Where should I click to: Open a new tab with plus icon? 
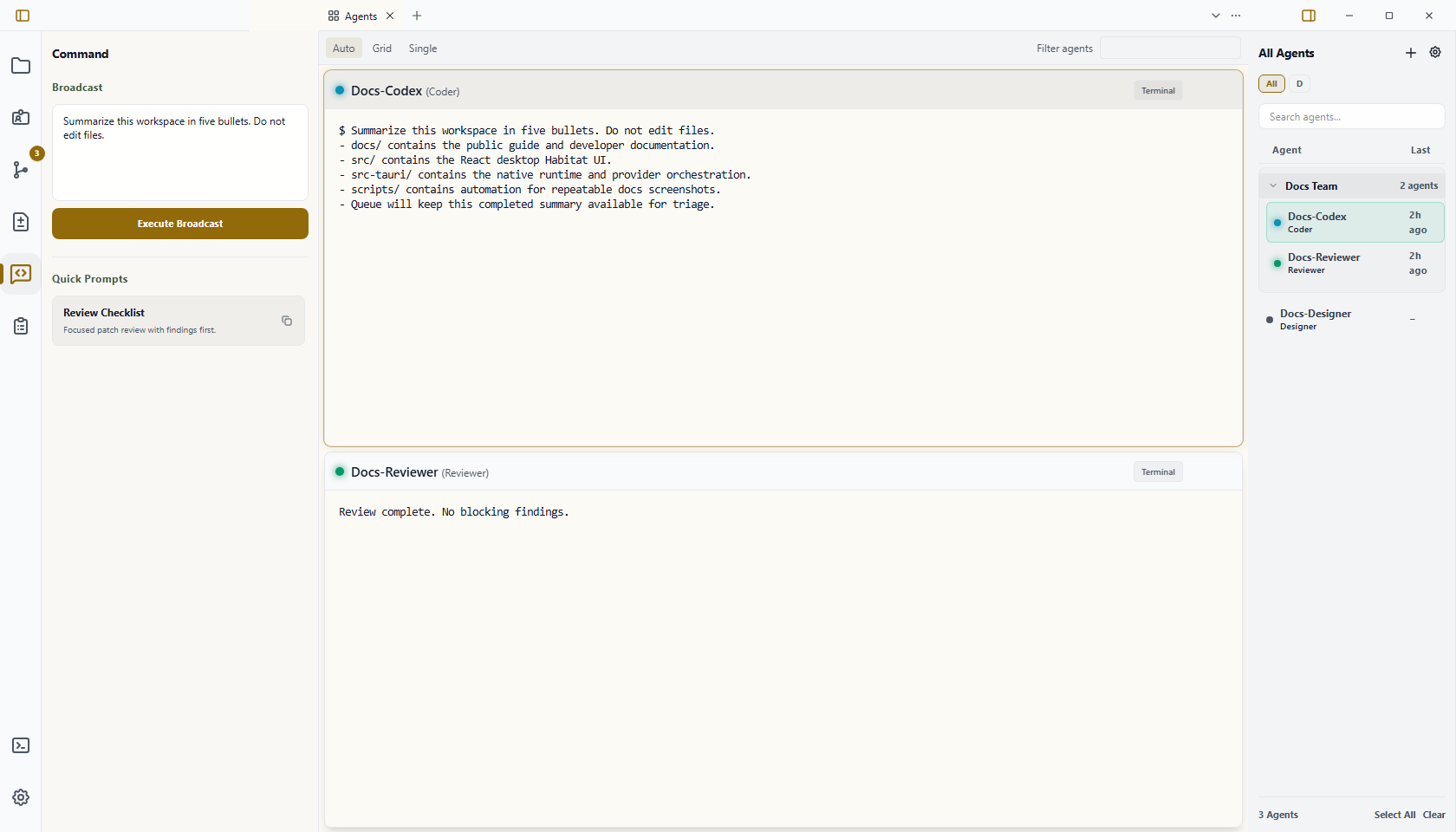417,16
